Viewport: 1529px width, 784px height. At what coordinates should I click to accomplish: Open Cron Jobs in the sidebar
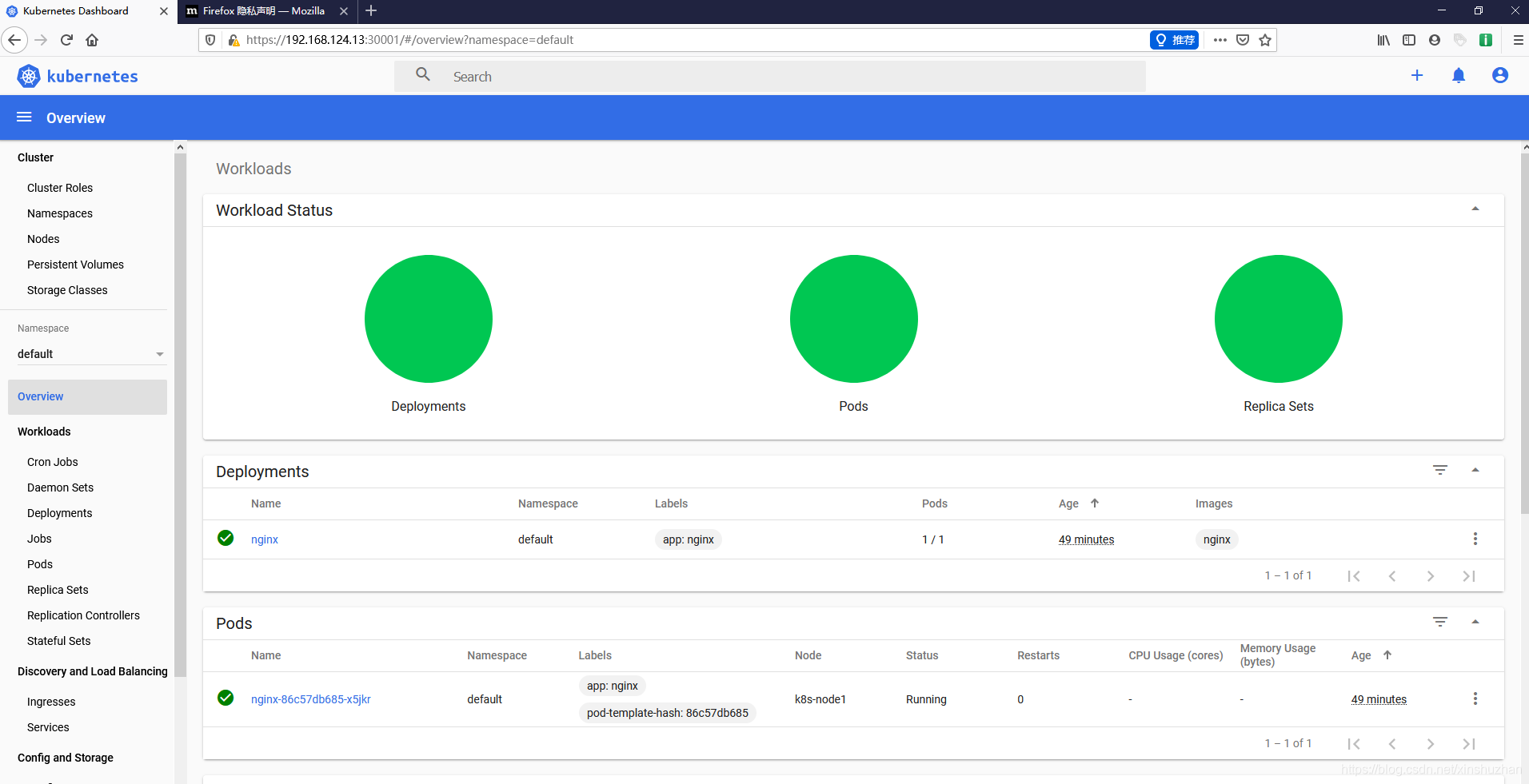point(53,462)
